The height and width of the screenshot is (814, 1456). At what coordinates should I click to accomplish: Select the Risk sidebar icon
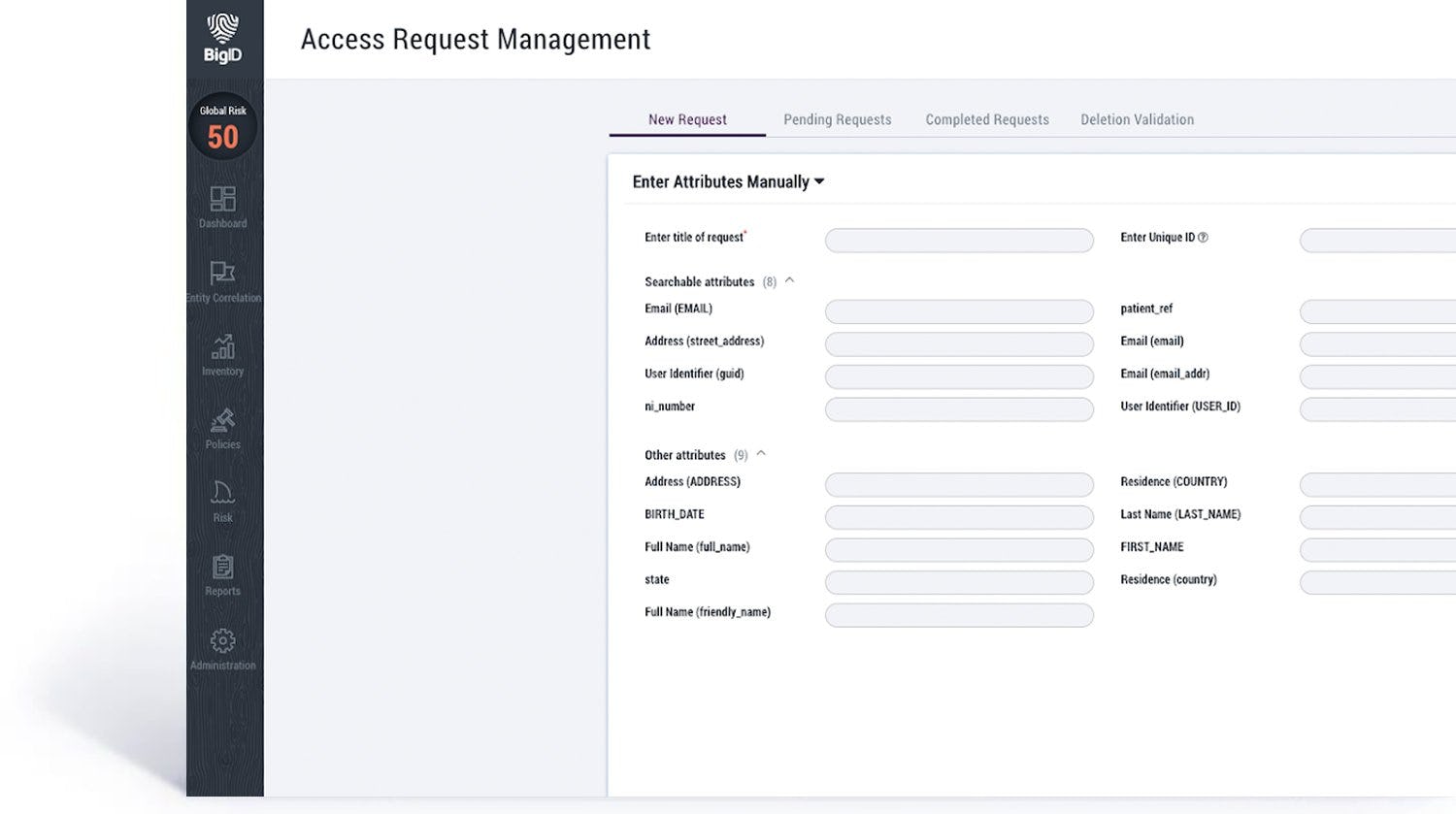(222, 494)
